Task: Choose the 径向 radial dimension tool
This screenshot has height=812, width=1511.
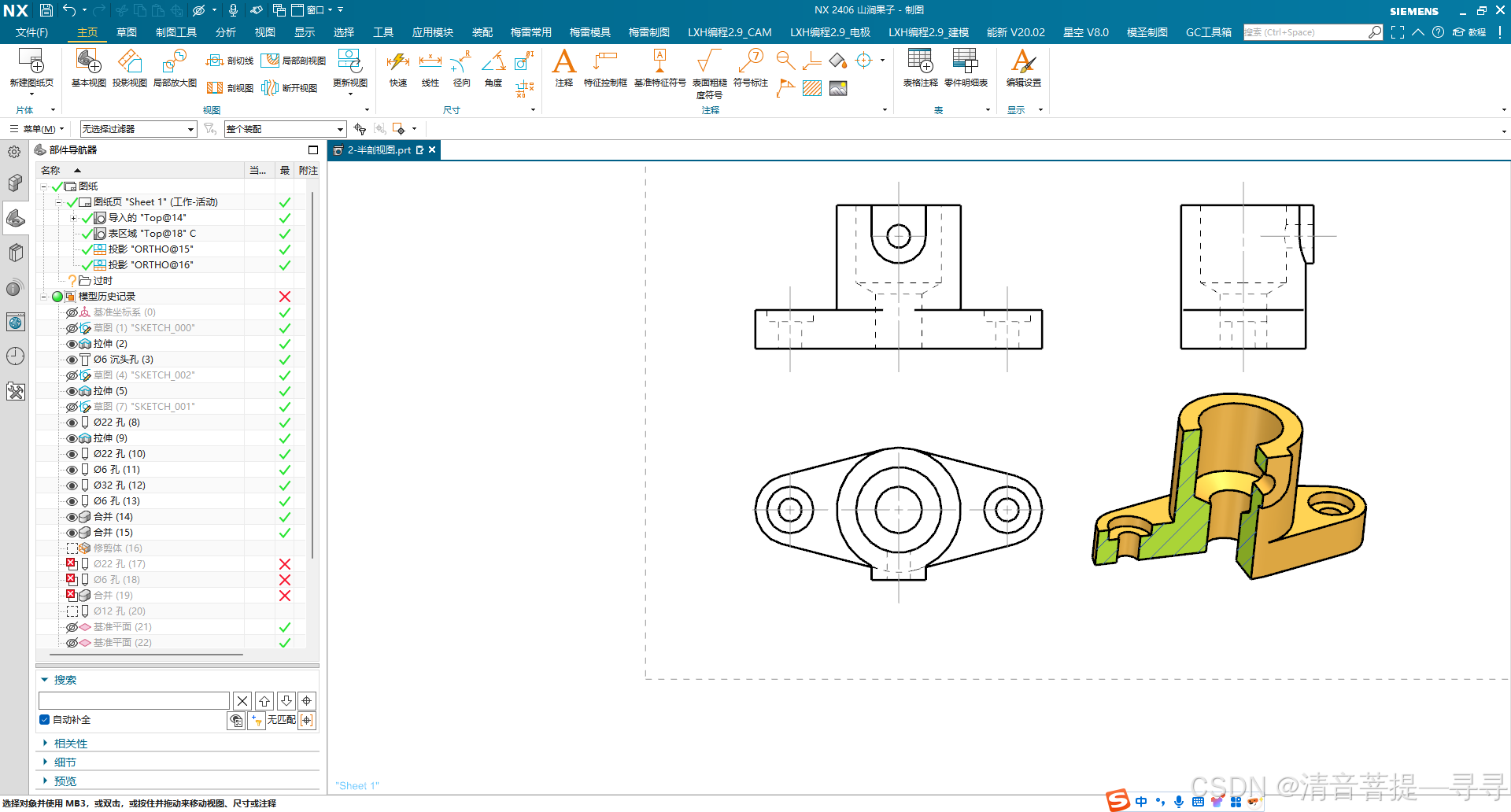Action: 461,68
